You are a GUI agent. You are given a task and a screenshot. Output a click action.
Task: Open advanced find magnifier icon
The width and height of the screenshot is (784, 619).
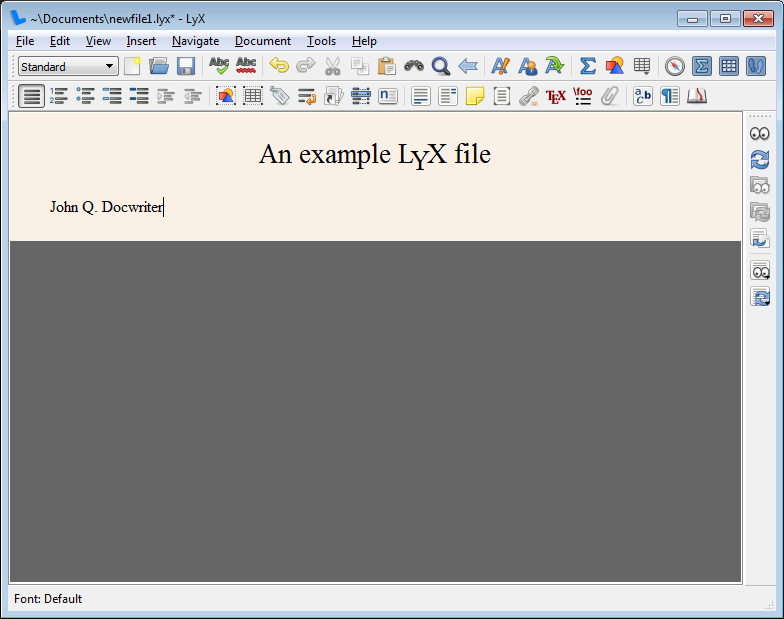[440, 66]
